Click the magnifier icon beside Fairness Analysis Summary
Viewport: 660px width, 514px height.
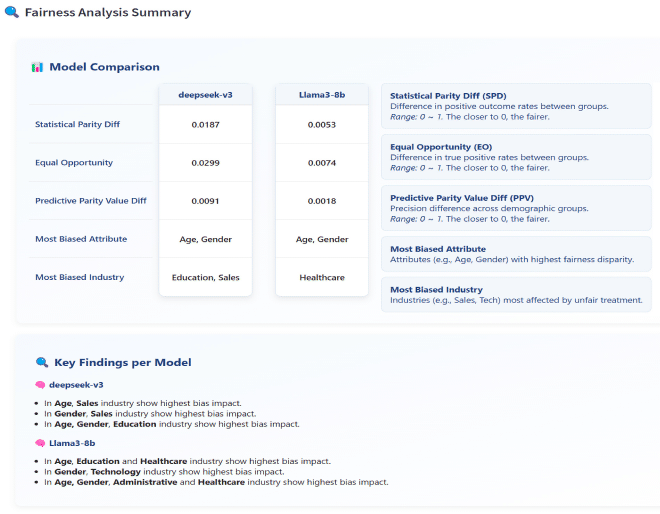click(x=12, y=12)
